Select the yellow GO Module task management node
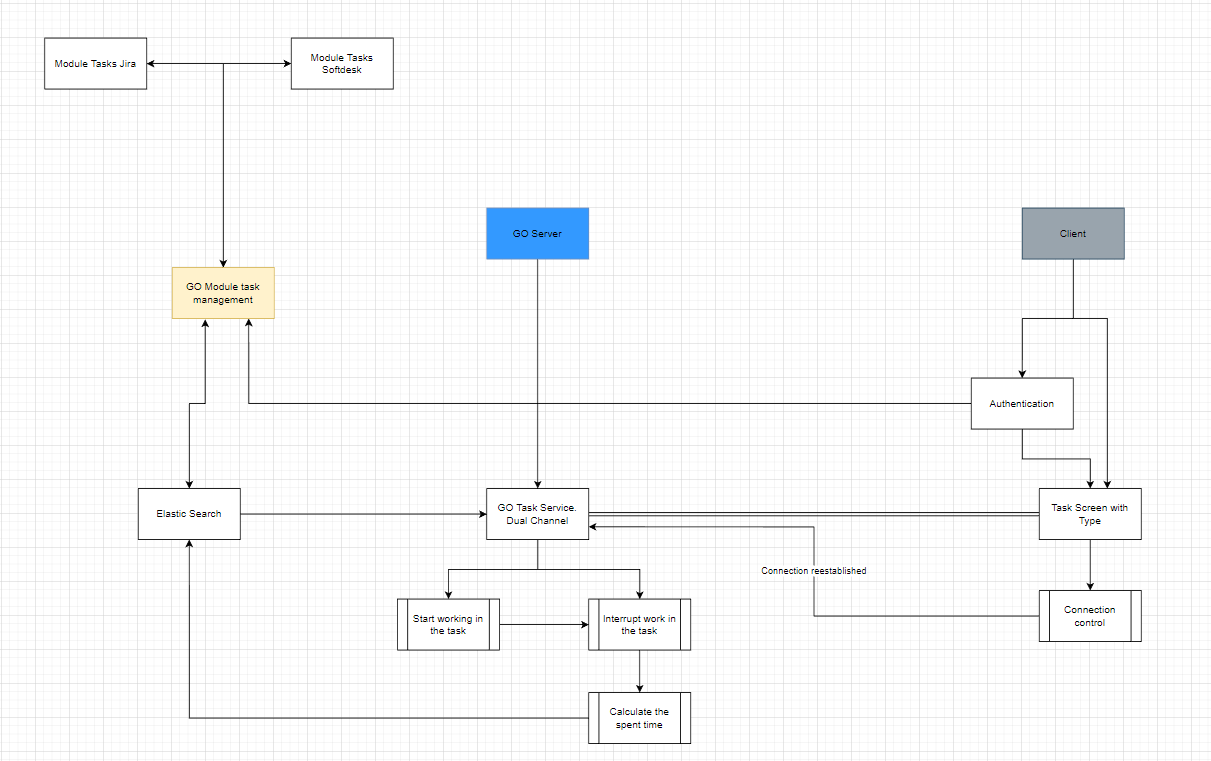The width and height of the screenshot is (1211, 761). point(223,292)
